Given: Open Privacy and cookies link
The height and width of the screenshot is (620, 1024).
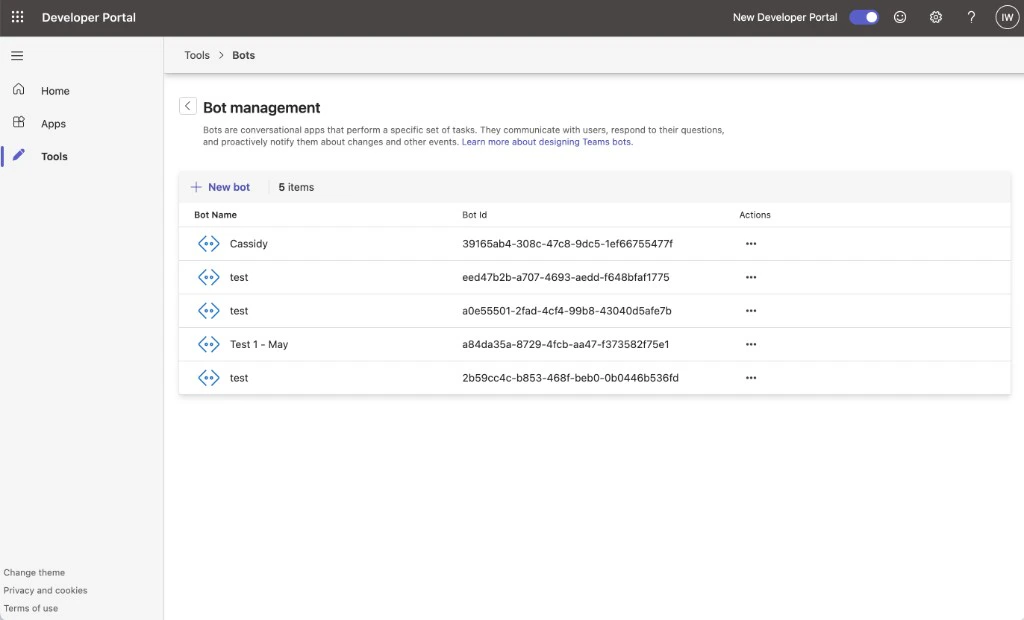Looking at the screenshot, I should [45, 590].
